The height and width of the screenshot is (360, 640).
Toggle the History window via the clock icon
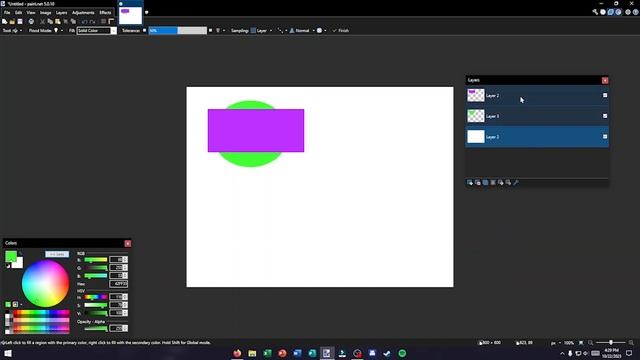[603, 12]
